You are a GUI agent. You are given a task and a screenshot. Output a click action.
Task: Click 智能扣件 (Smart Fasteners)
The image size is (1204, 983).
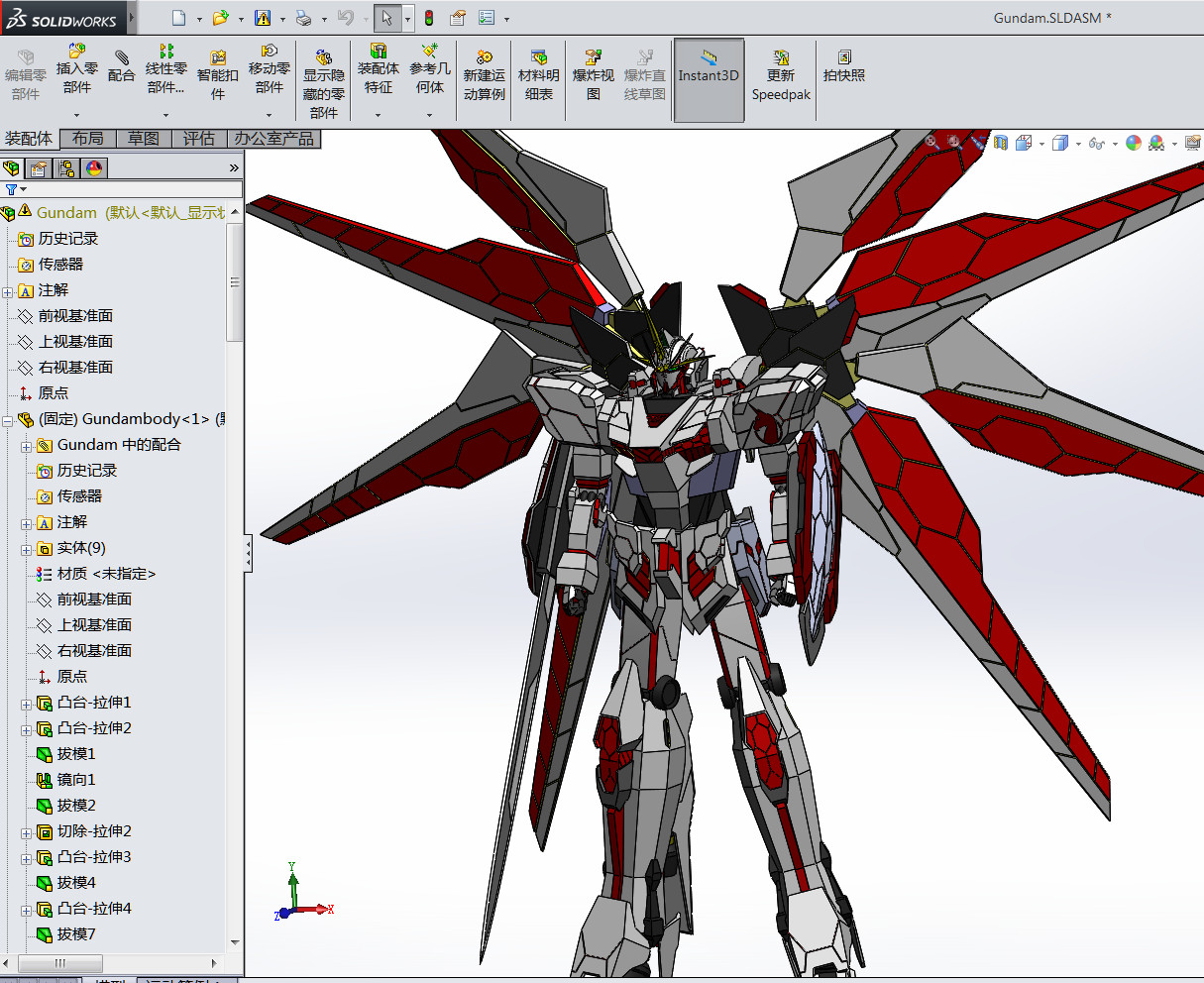(x=217, y=74)
